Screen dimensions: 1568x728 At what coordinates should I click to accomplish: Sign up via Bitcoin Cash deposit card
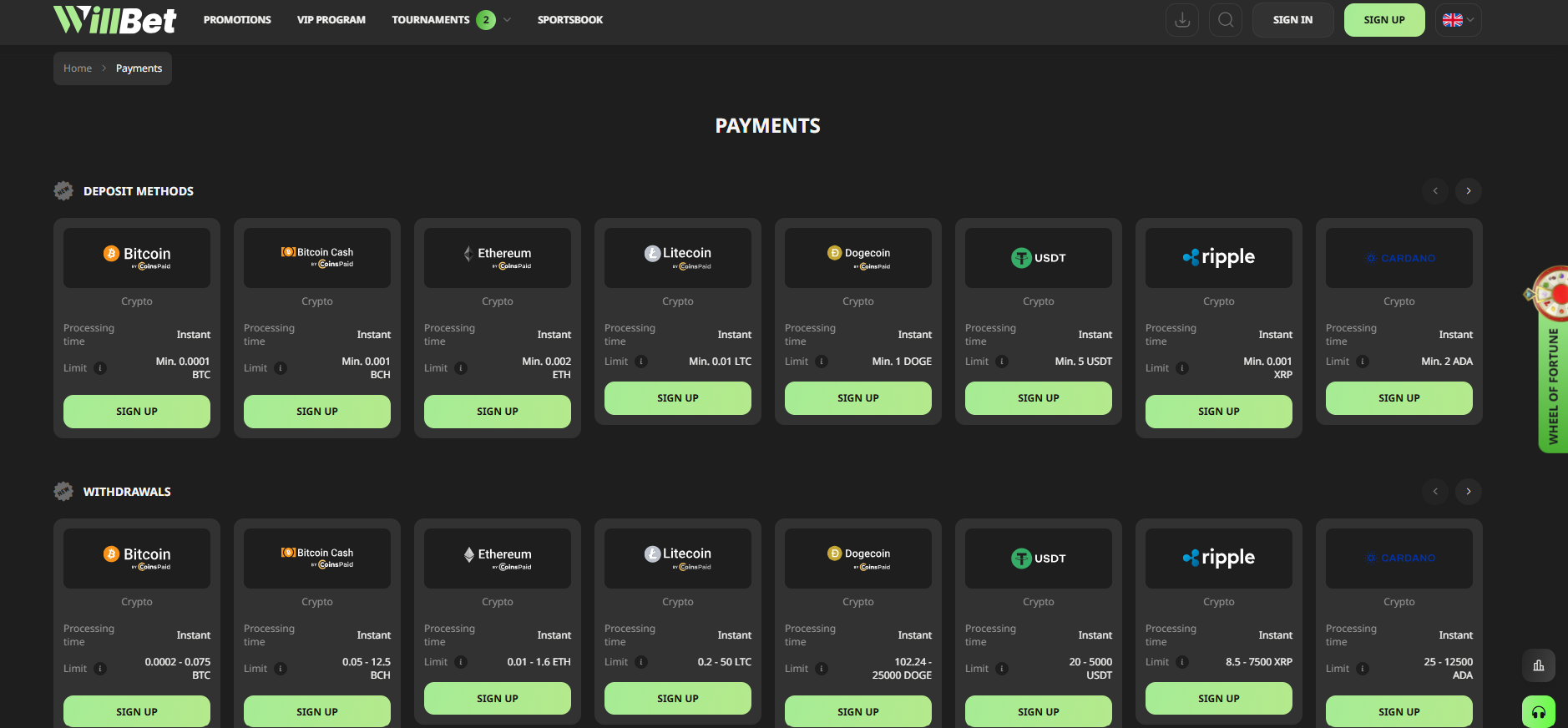coord(317,412)
